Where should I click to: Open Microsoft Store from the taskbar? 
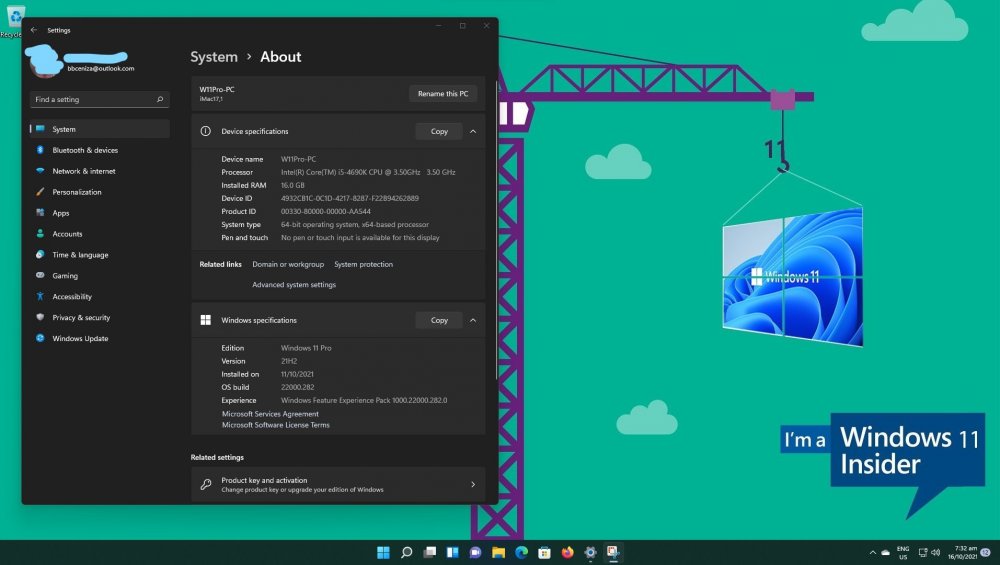544,552
